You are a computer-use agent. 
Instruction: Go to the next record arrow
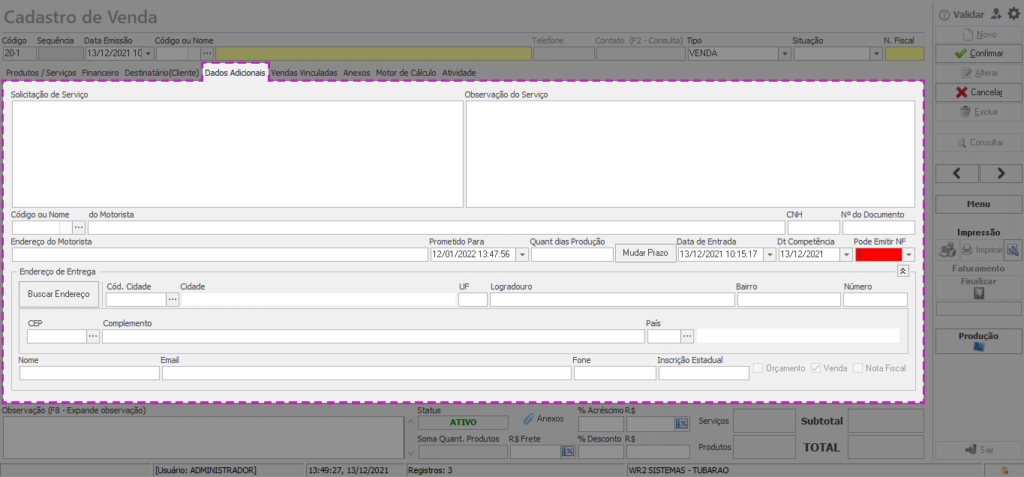[1002, 173]
